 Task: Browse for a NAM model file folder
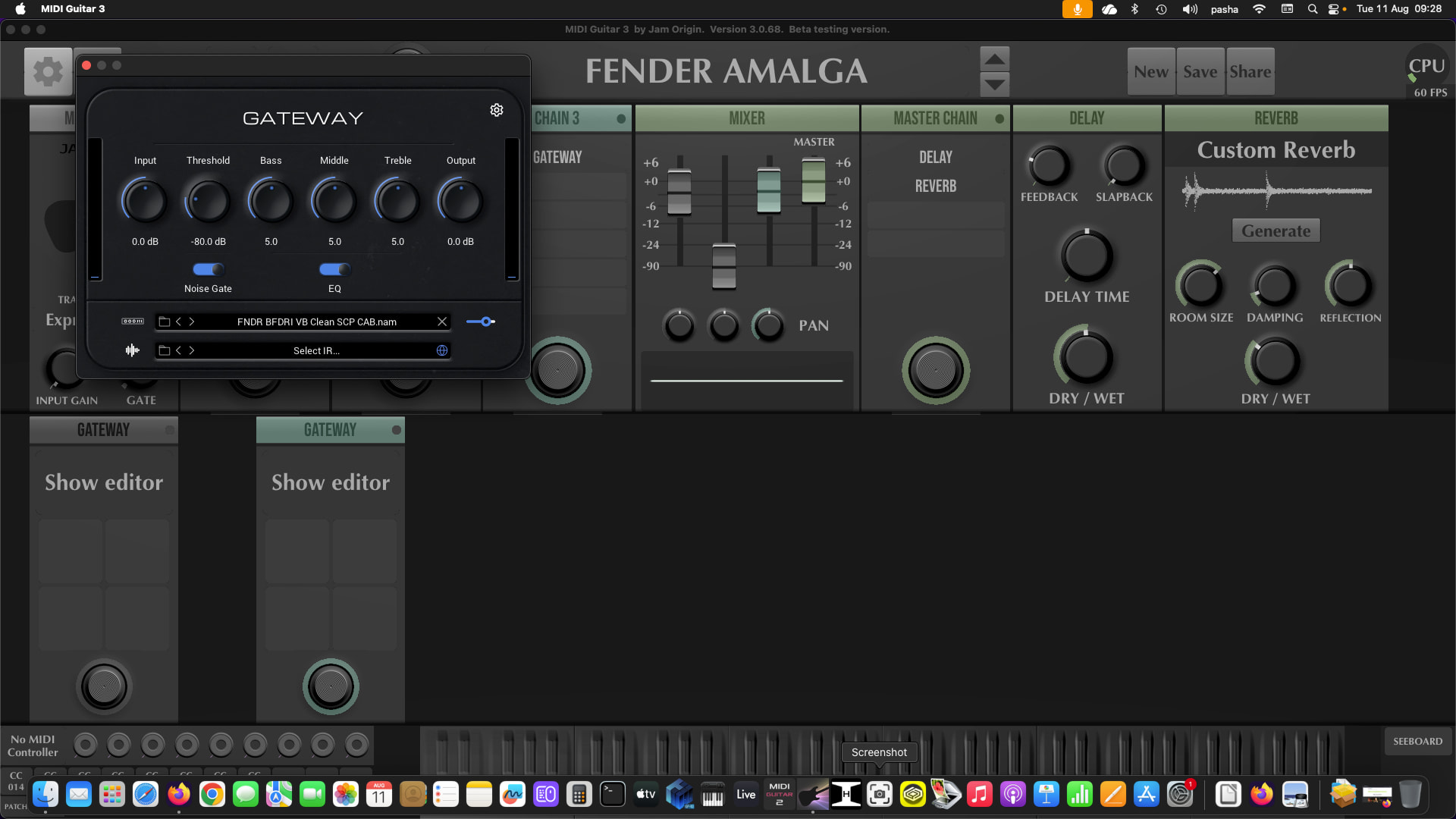click(164, 322)
